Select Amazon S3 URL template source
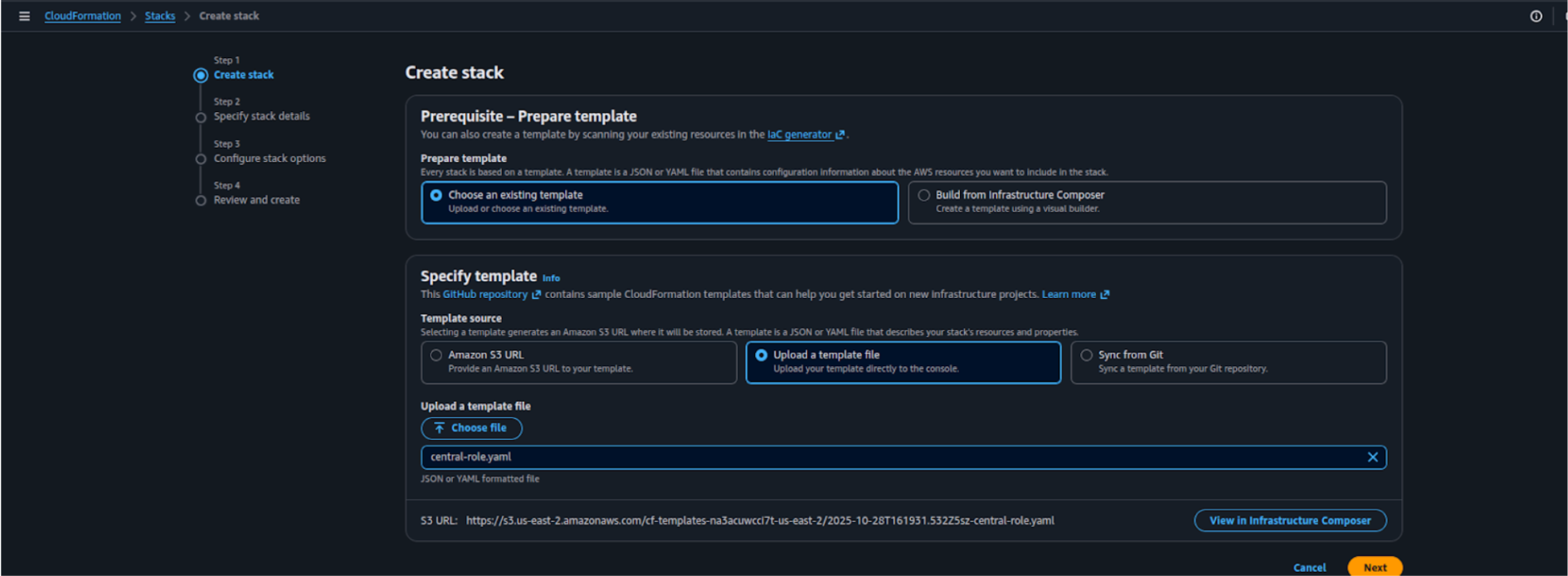Screen dimensions: 1568x576 coord(436,355)
